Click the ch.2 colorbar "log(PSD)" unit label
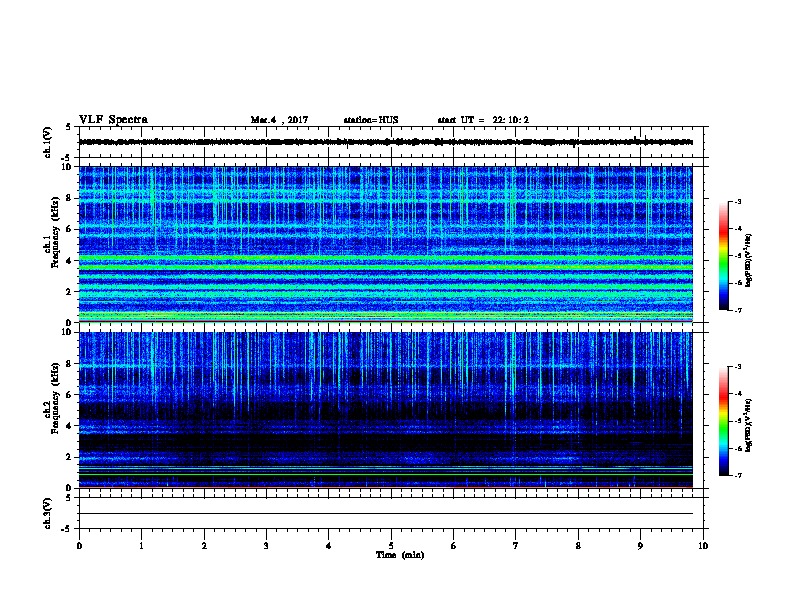Viewport: 792px width, 612px height. [749, 426]
